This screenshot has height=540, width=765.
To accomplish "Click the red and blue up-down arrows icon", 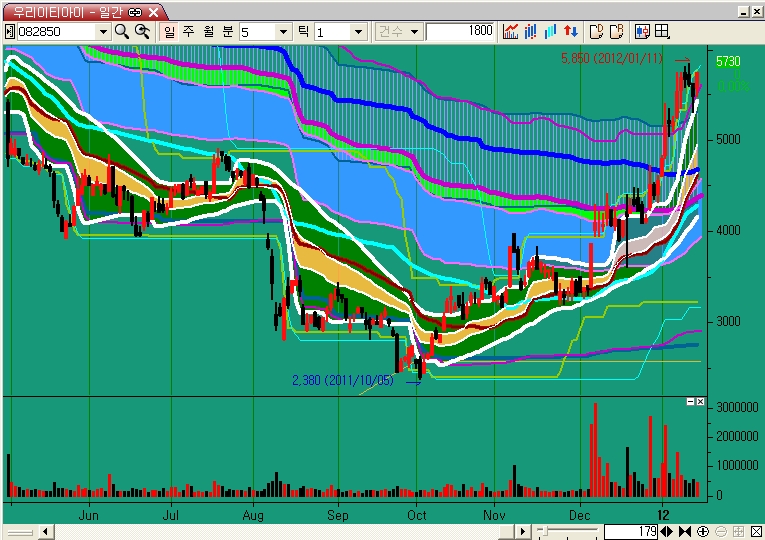I will [x=570, y=31].
